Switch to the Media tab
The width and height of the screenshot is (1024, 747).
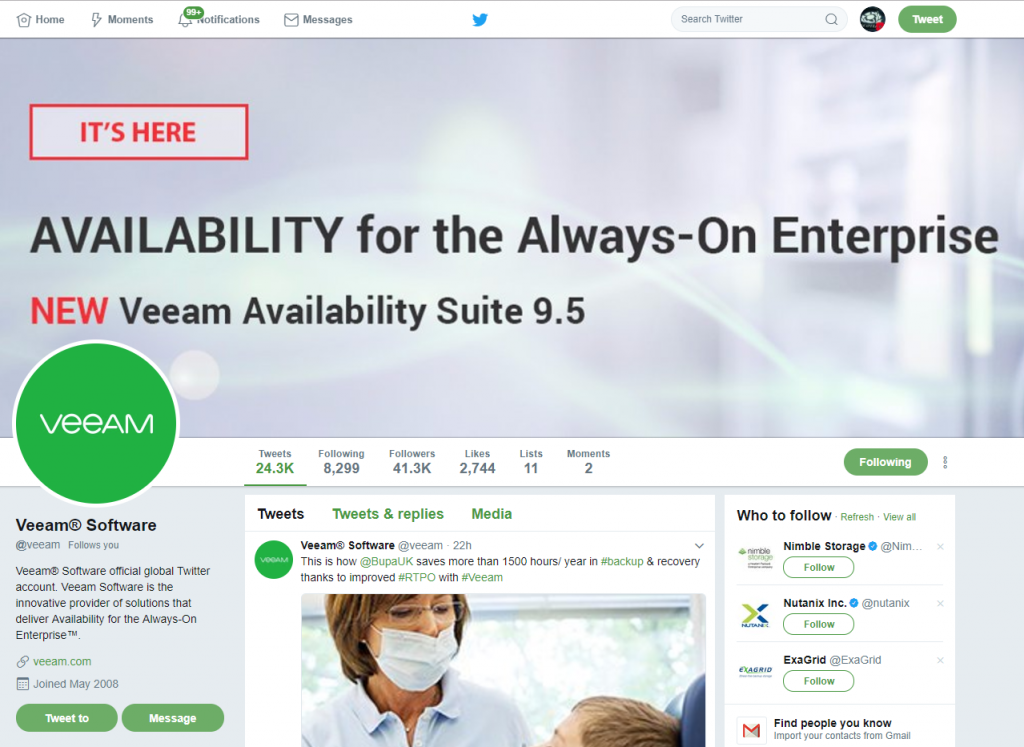point(491,514)
